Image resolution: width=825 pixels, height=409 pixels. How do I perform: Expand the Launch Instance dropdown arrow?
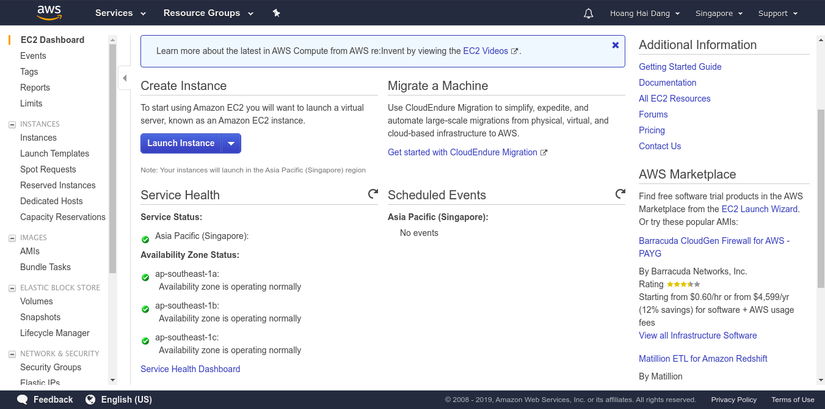point(232,143)
